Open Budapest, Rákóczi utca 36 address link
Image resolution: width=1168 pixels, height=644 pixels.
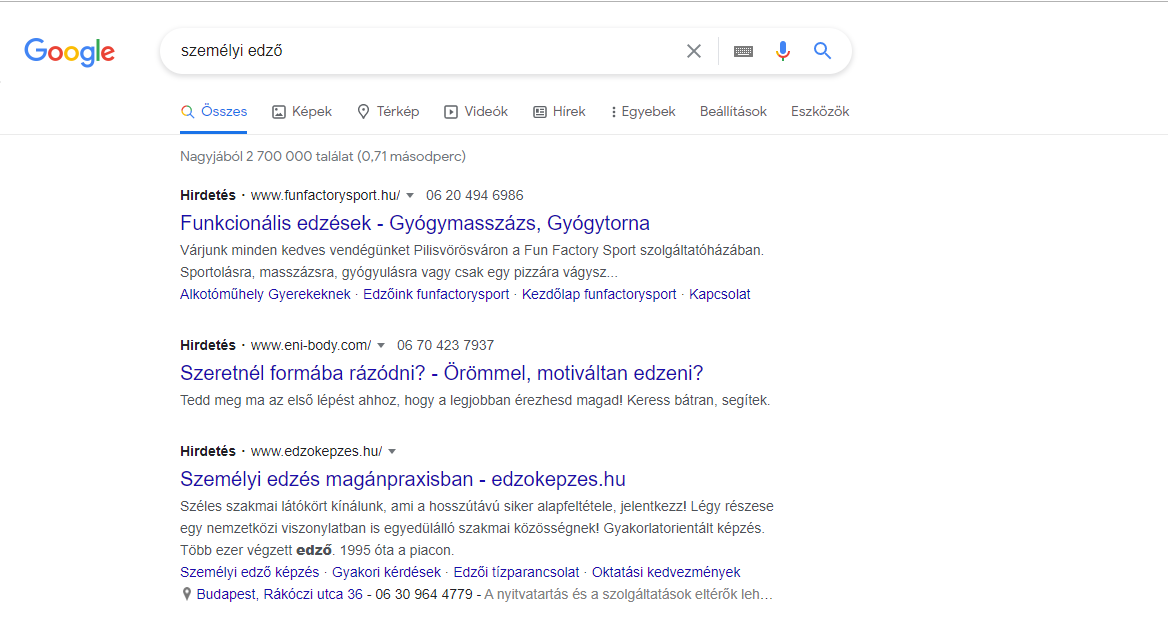coord(279,594)
